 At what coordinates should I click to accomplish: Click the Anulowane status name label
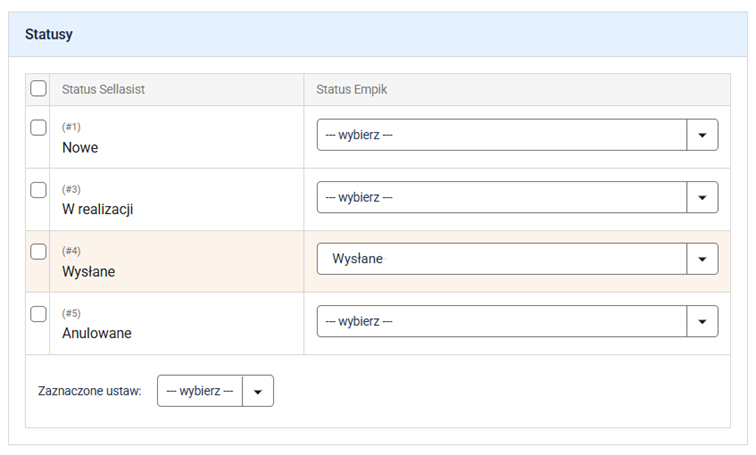(96, 333)
